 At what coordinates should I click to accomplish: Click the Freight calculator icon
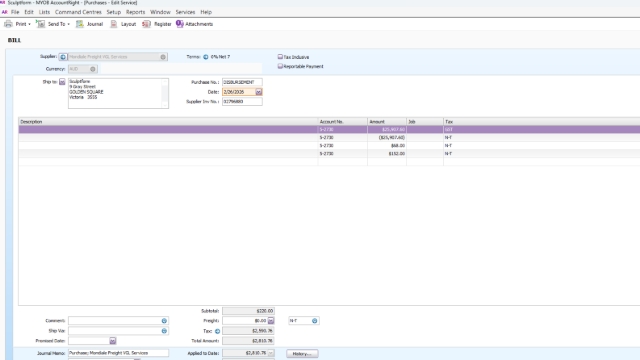[271, 321]
